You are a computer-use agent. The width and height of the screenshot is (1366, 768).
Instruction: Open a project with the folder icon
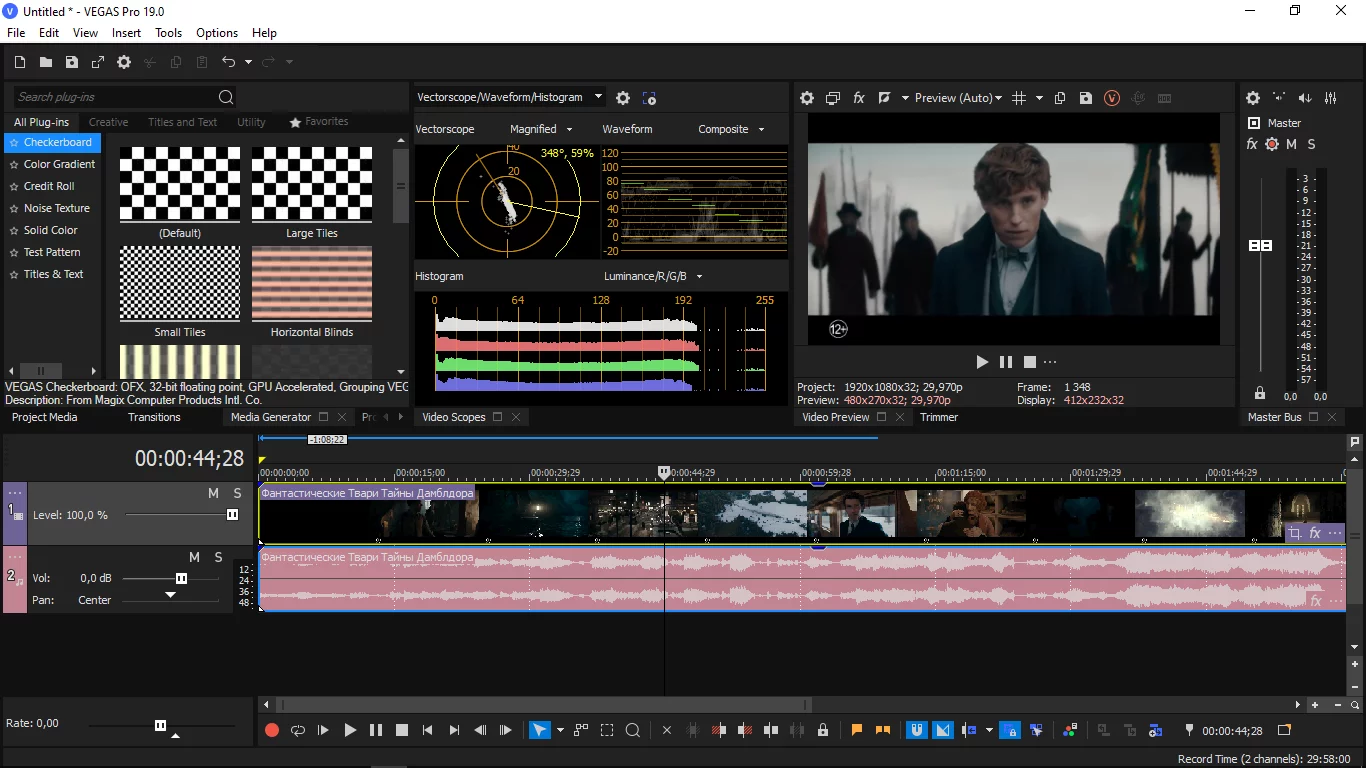pyautogui.click(x=46, y=62)
